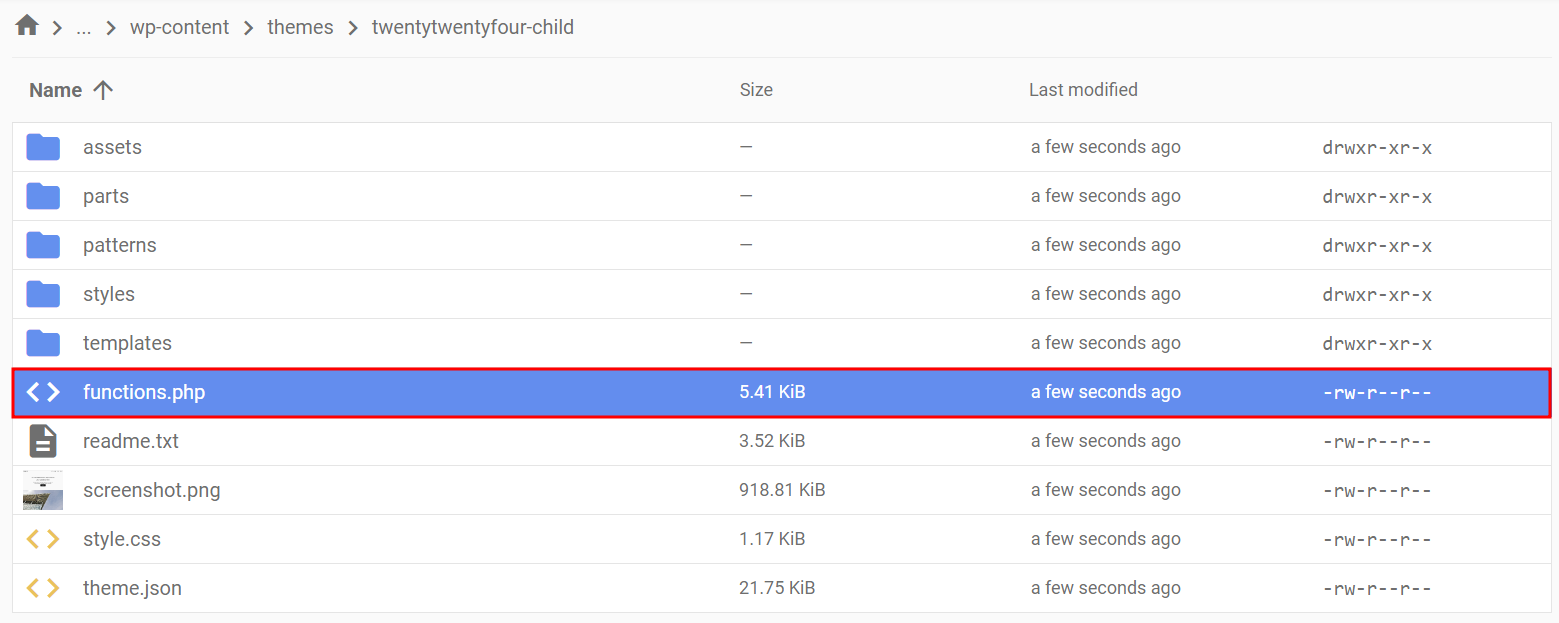Open the assets folder icon
Image resolution: width=1559 pixels, height=623 pixels.
click(x=43, y=147)
